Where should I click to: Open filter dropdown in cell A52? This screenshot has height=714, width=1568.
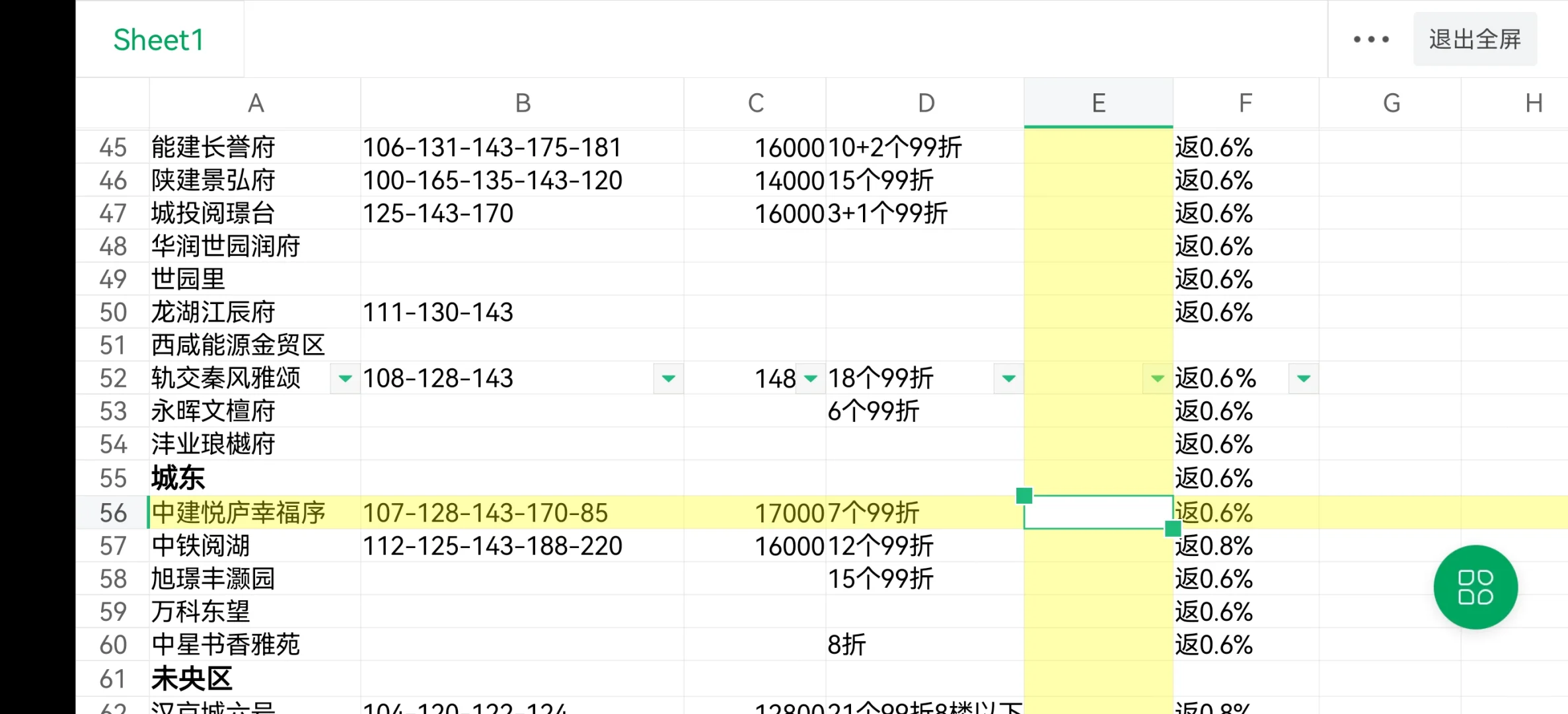click(345, 378)
